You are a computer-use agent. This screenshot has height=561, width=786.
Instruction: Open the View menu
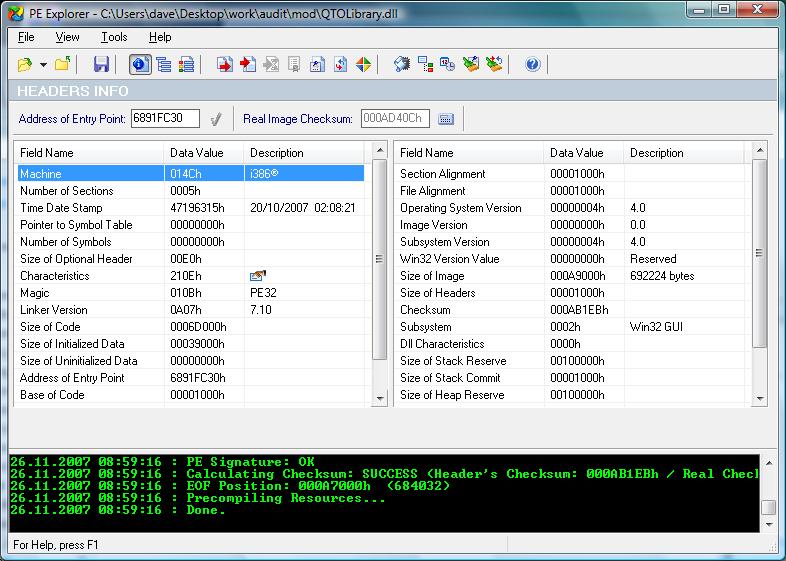pos(67,37)
